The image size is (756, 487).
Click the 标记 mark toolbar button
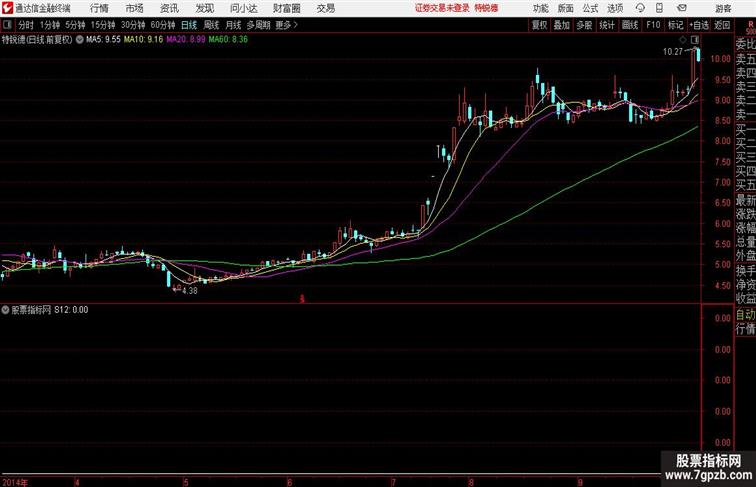[675, 25]
